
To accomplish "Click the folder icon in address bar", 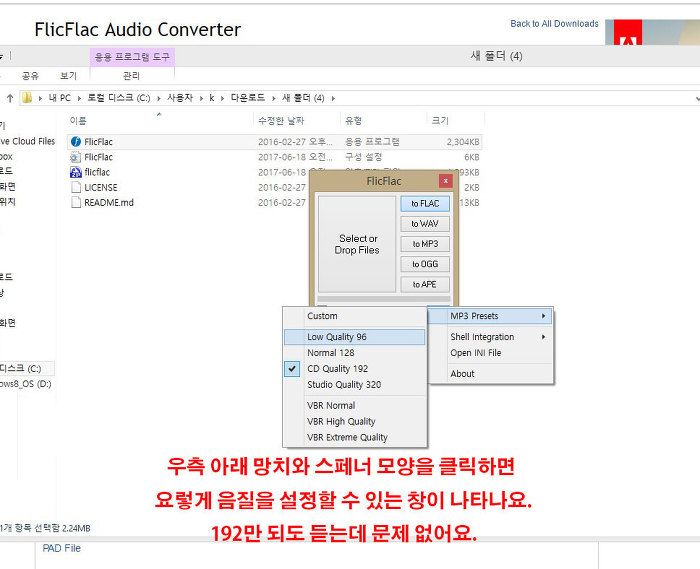I will (x=27, y=98).
